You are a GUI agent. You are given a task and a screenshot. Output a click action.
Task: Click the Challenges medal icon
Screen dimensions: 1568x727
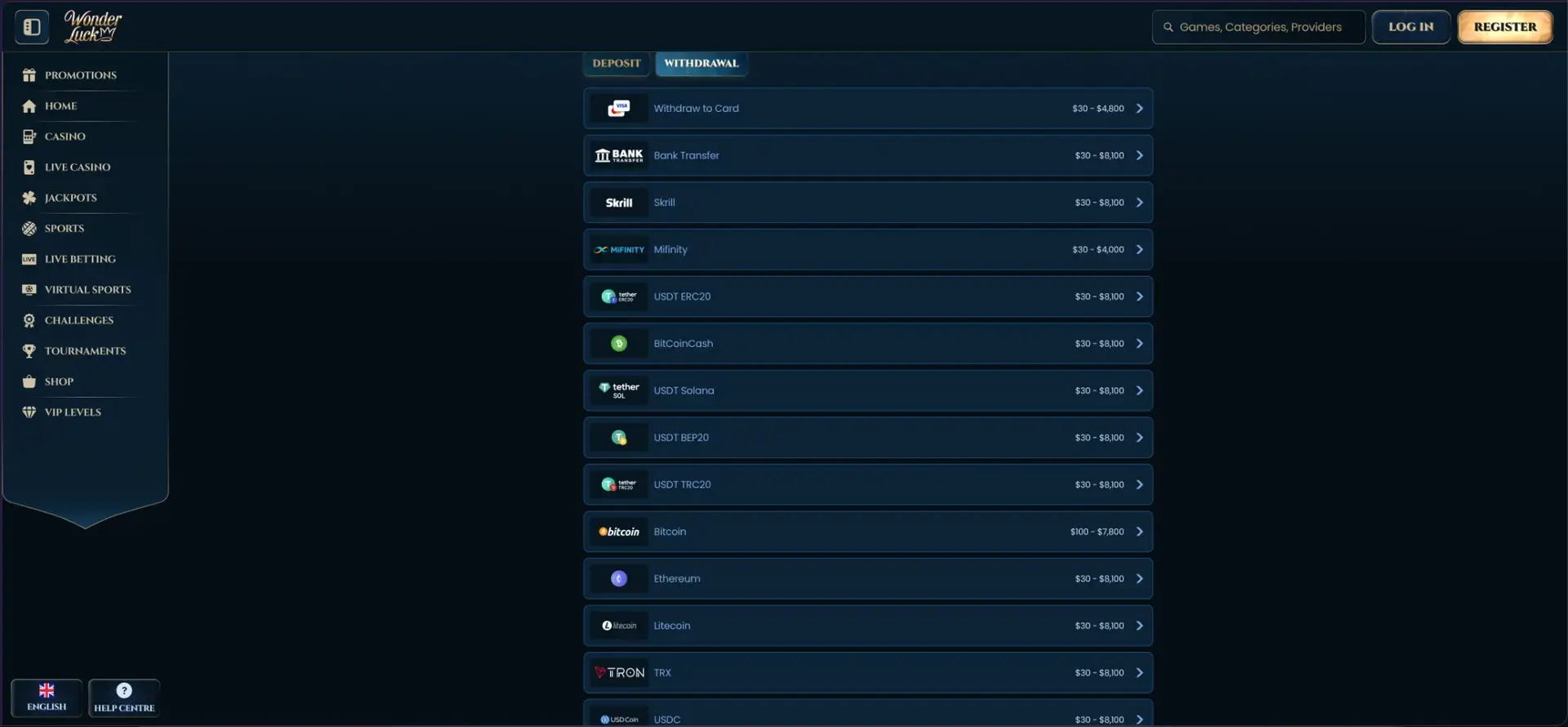[x=29, y=320]
